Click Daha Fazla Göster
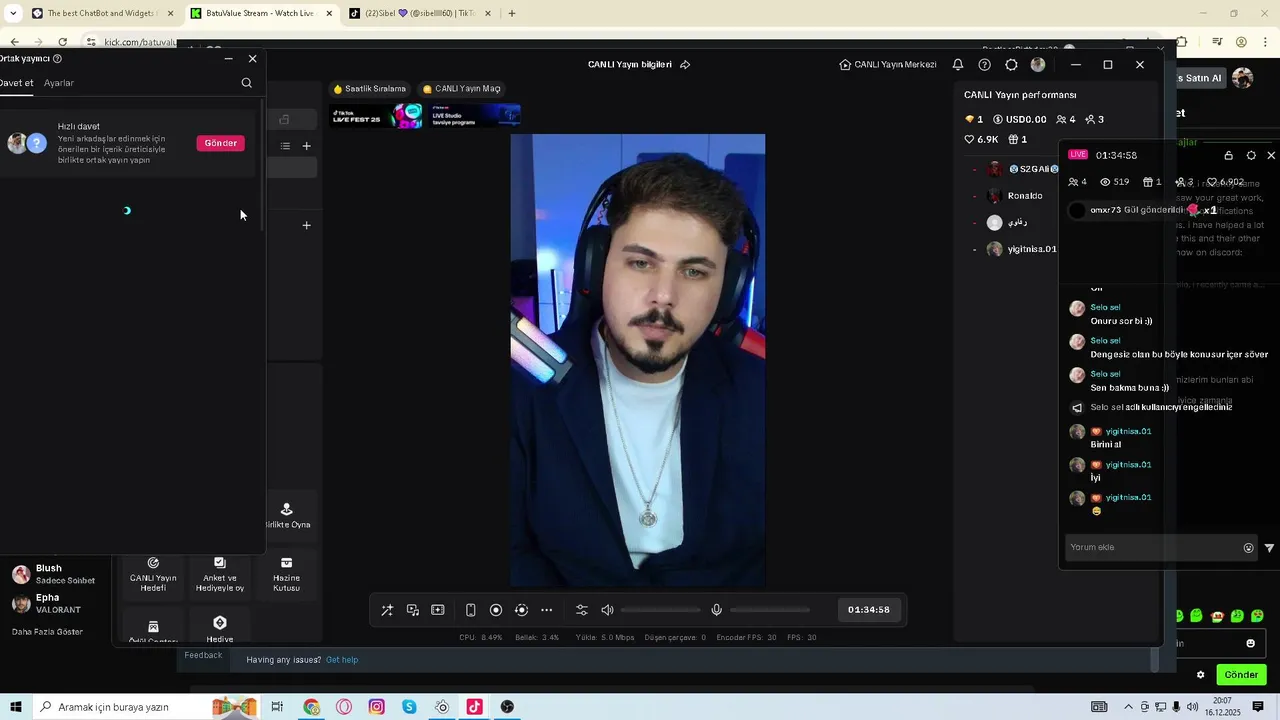The width and height of the screenshot is (1280, 720). click(47, 632)
